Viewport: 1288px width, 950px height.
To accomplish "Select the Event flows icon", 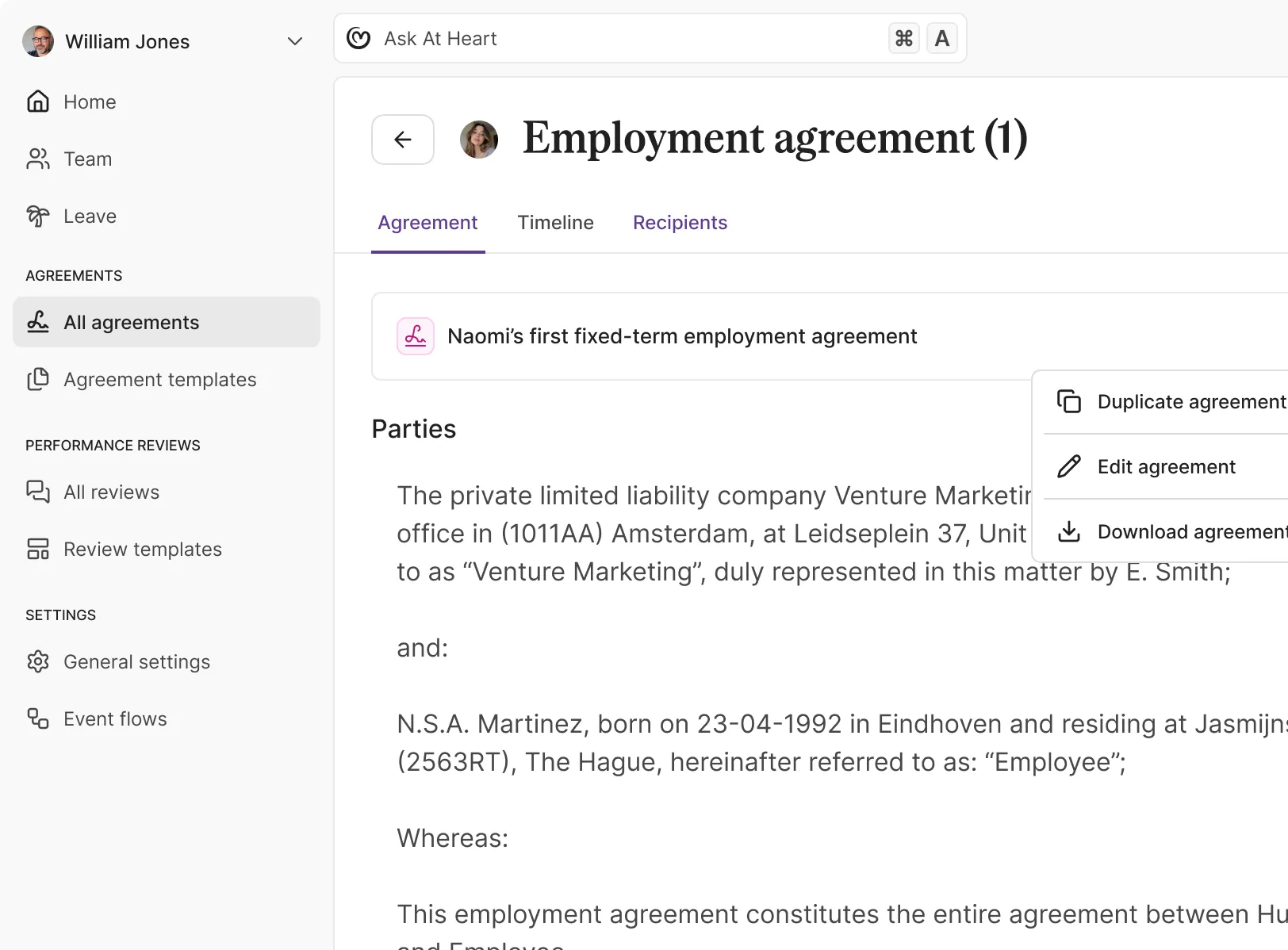I will pos(37,718).
